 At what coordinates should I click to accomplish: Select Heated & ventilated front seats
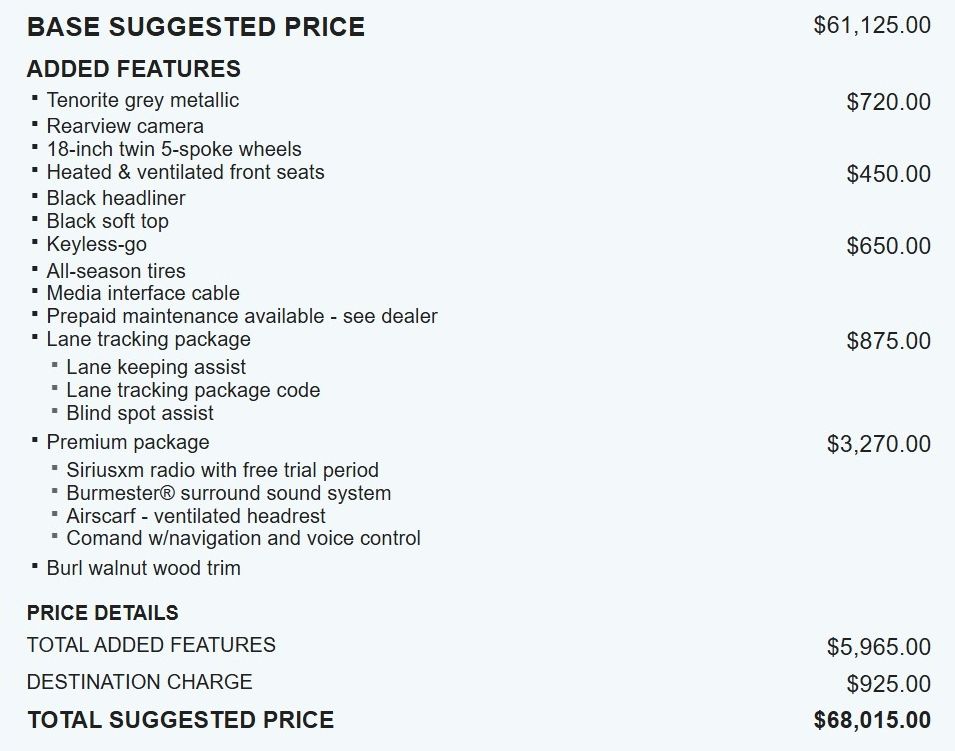pos(185,172)
